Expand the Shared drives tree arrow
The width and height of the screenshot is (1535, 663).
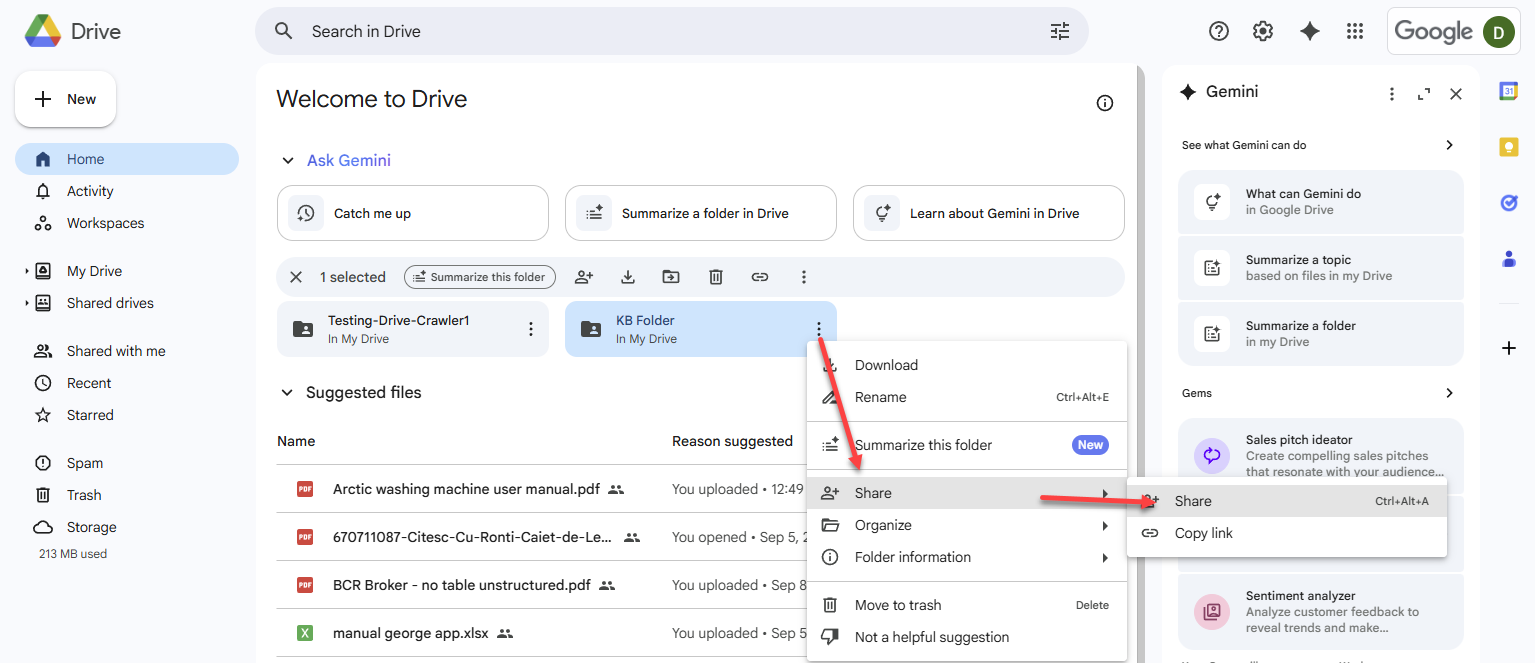coord(27,303)
